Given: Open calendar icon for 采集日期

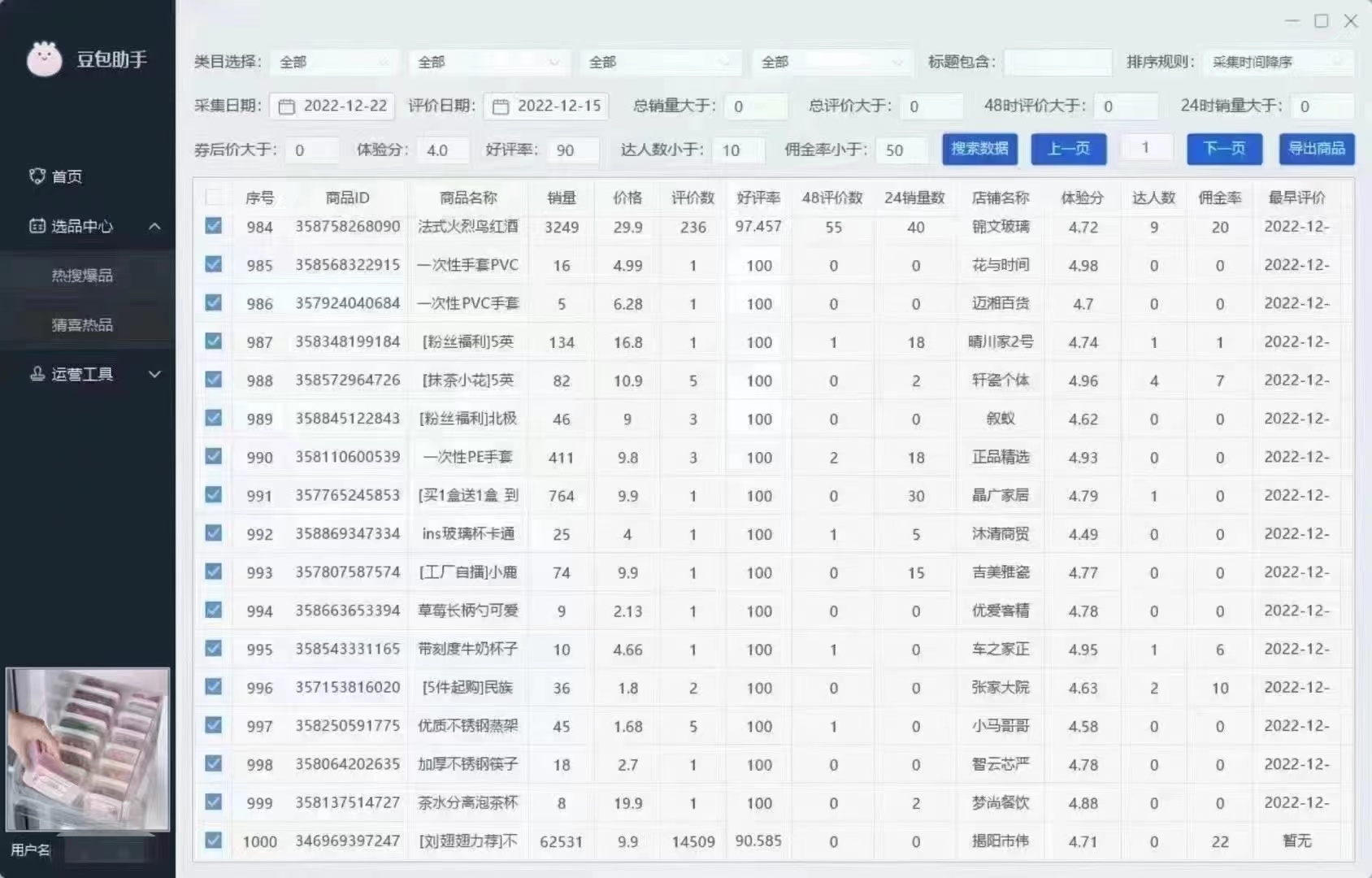Looking at the screenshot, I should tap(286, 106).
